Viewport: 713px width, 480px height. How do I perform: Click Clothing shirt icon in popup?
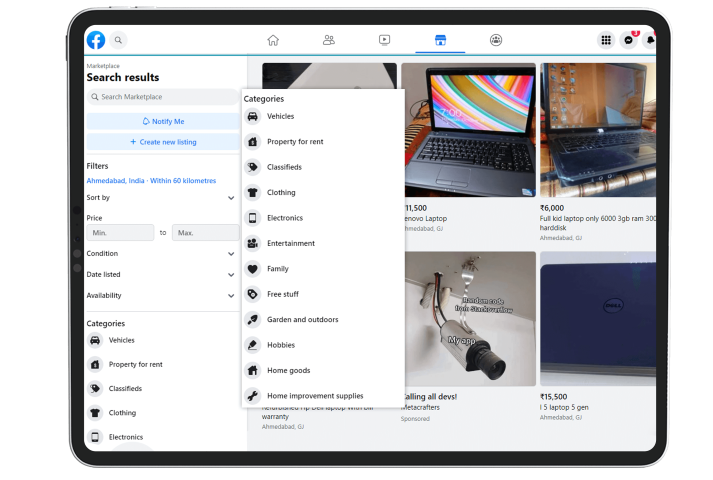point(253,193)
